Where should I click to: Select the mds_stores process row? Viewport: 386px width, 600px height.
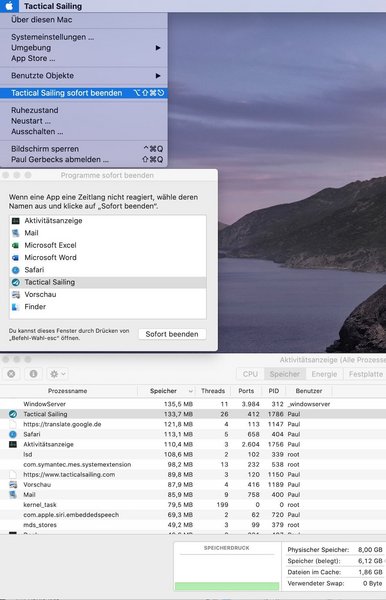(193, 525)
